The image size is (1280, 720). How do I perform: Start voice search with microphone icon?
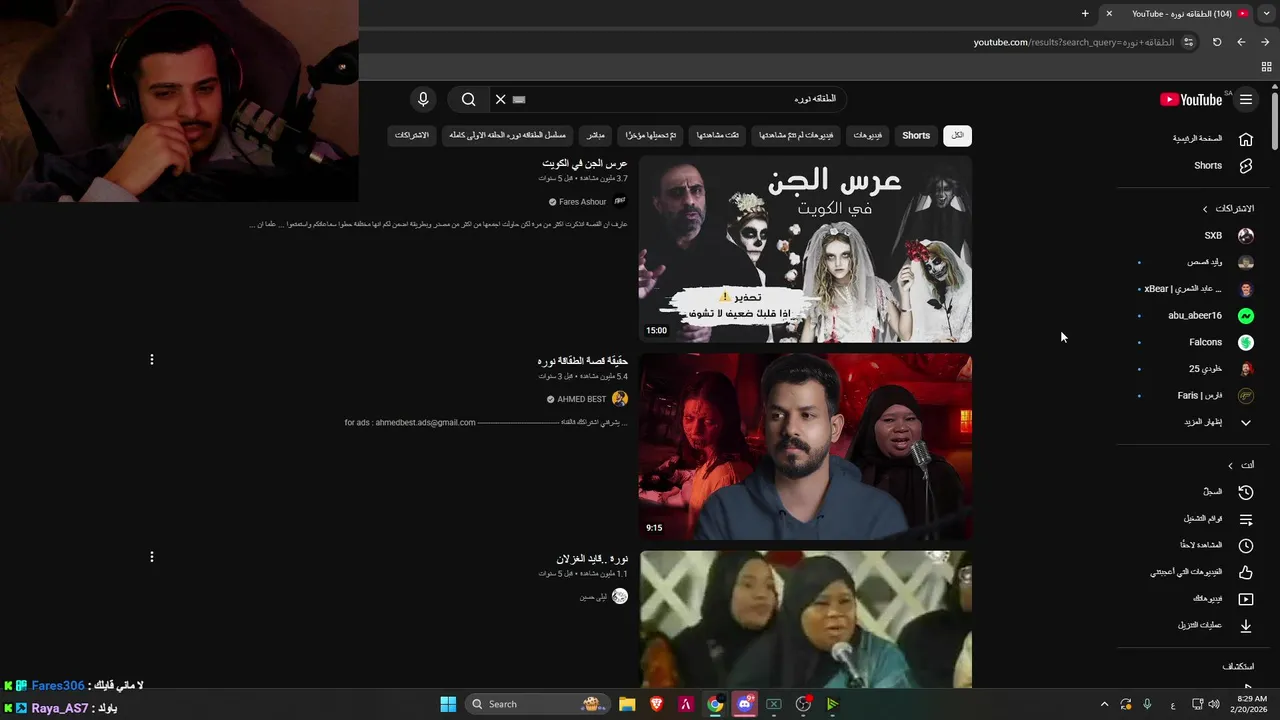(423, 99)
